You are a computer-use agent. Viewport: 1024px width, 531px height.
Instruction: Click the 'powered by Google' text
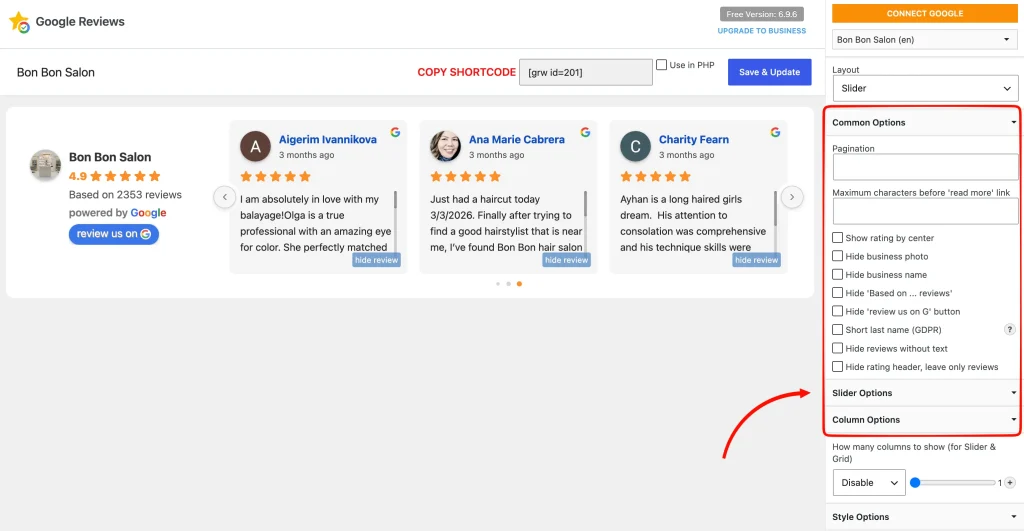coord(118,212)
